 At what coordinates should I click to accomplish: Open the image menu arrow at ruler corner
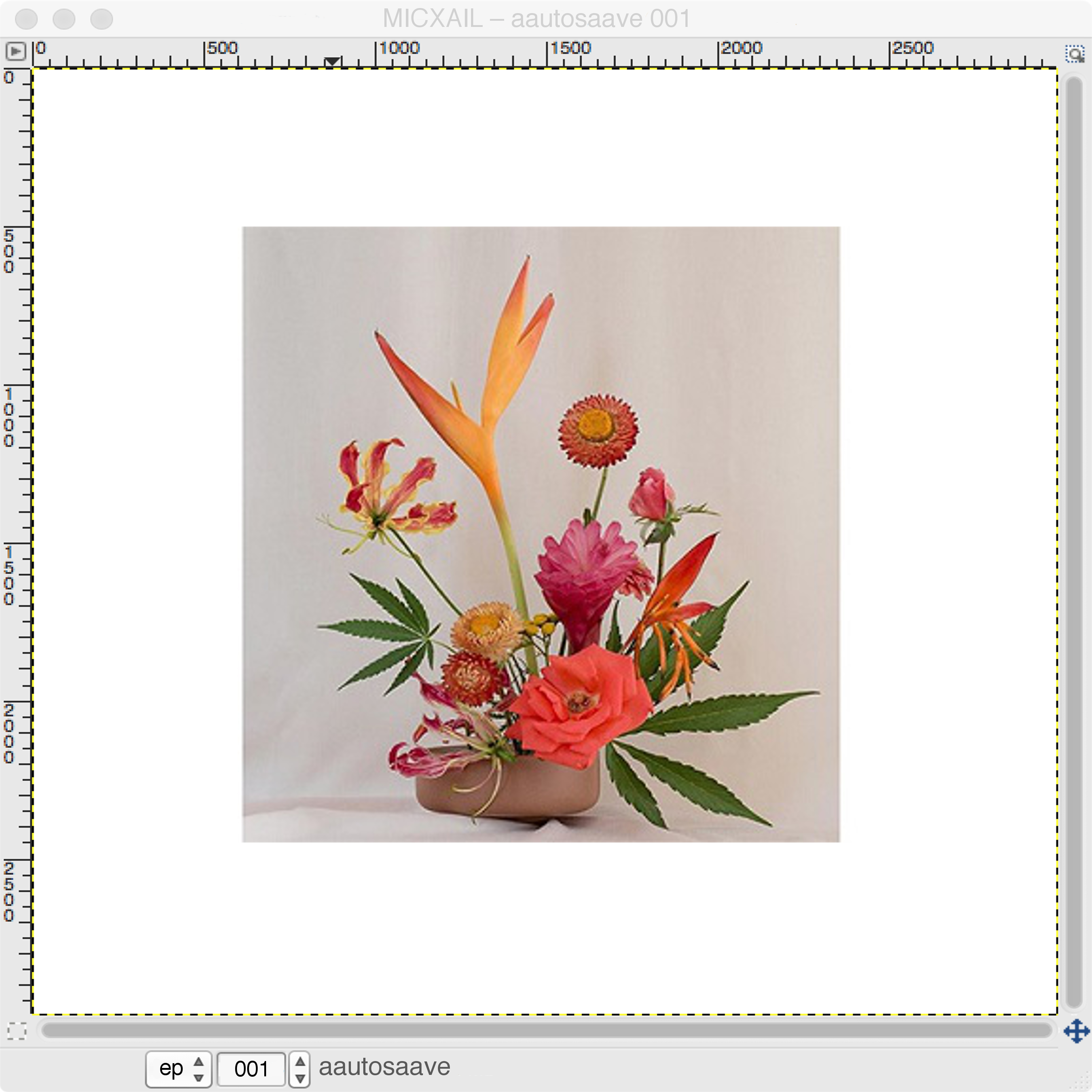15,52
